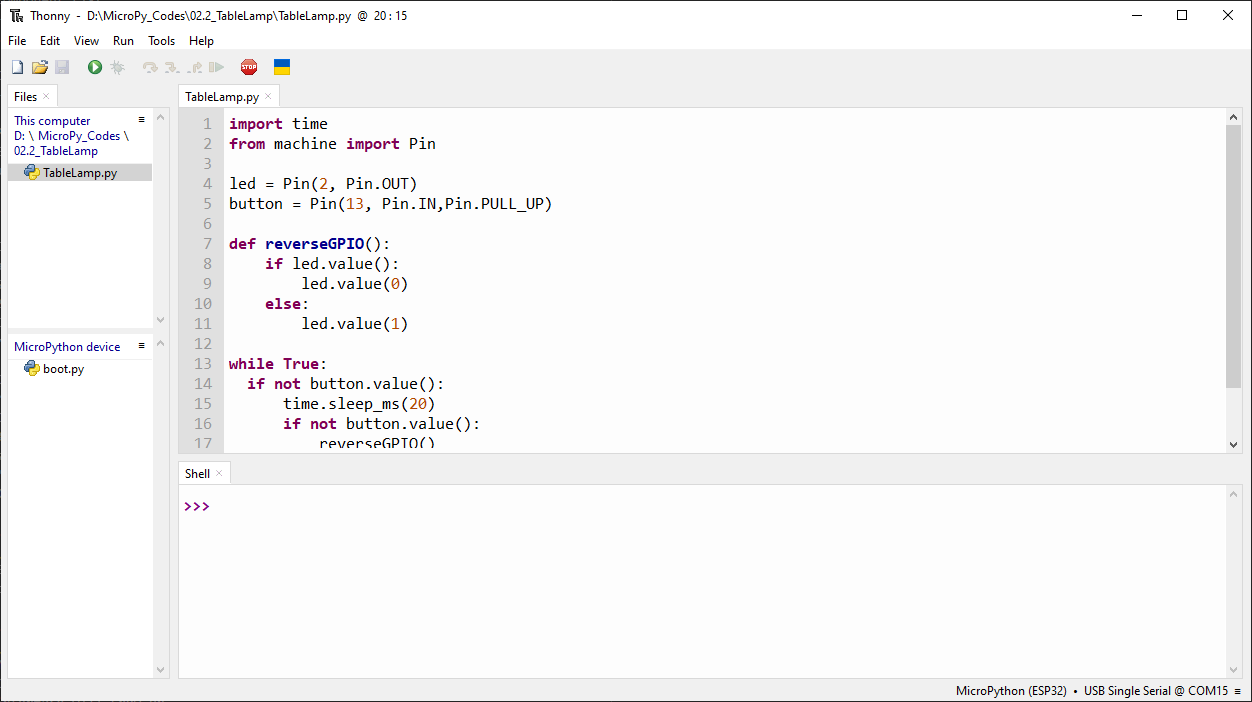Open the Tools menu
This screenshot has width=1252, height=702.
[161, 41]
